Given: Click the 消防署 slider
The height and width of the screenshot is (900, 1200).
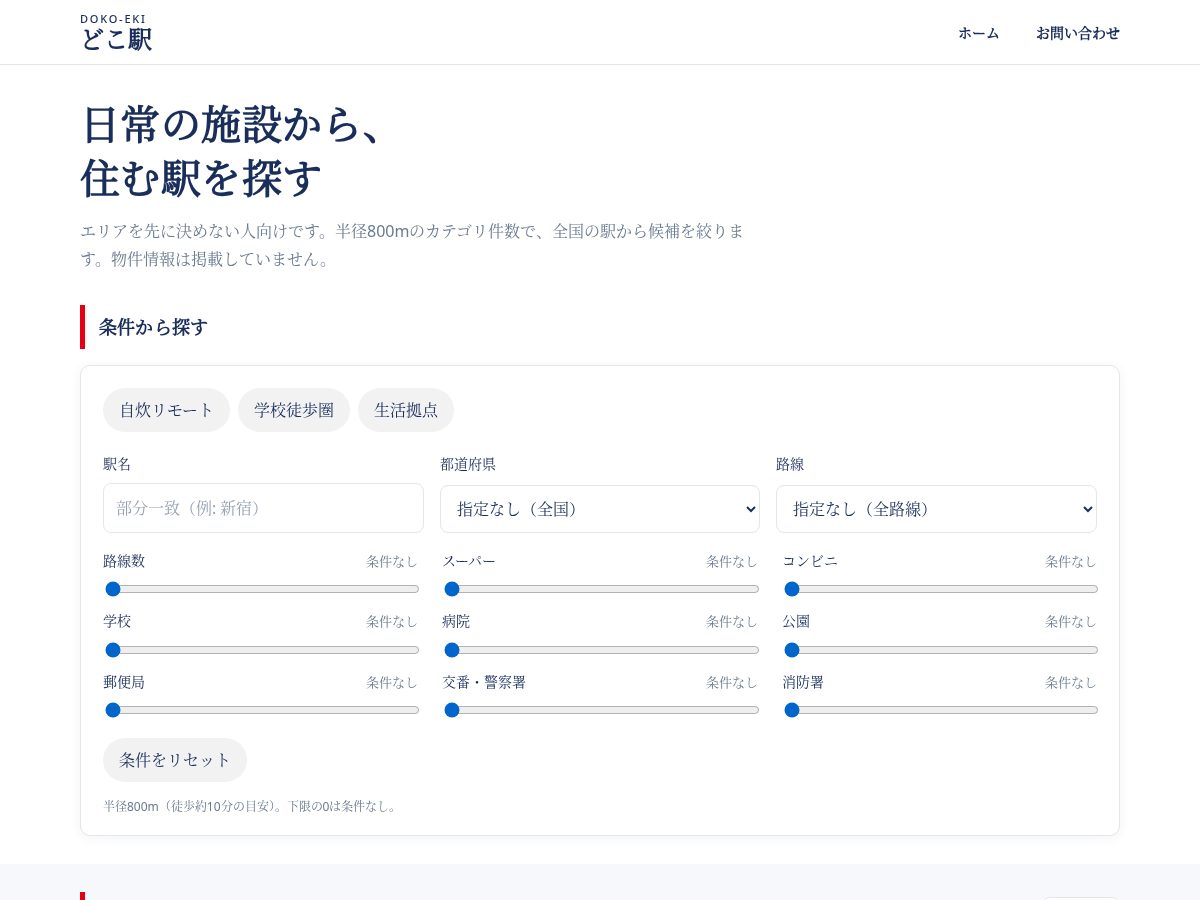Looking at the screenshot, I should pyautogui.click(x=941, y=710).
